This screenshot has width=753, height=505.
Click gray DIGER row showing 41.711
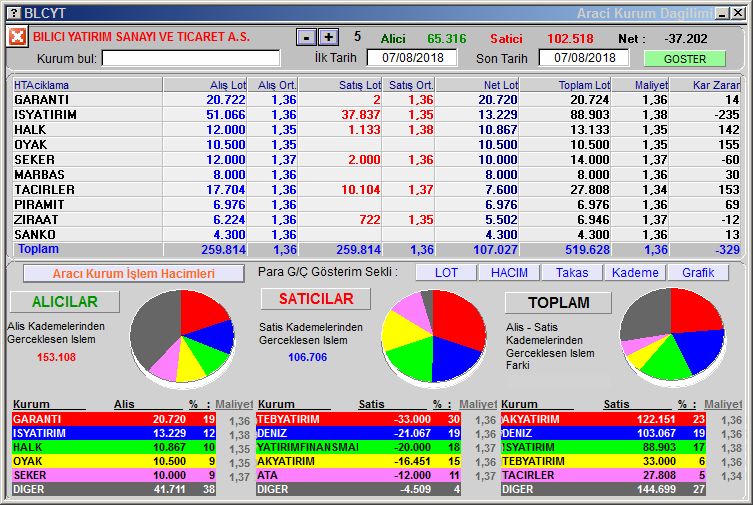coord(114,489)
